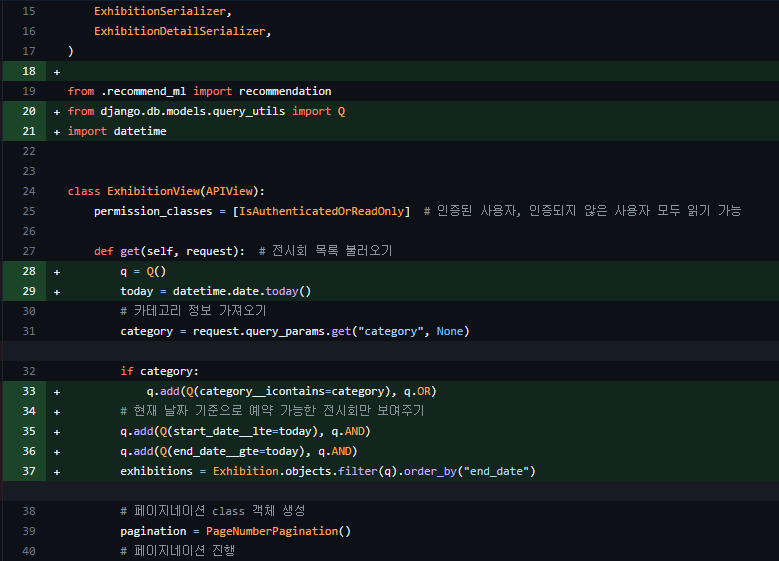Click the comment containing 'class' on line 38
The height and width of the screenshot is (561, 779).
coord(213,511)
